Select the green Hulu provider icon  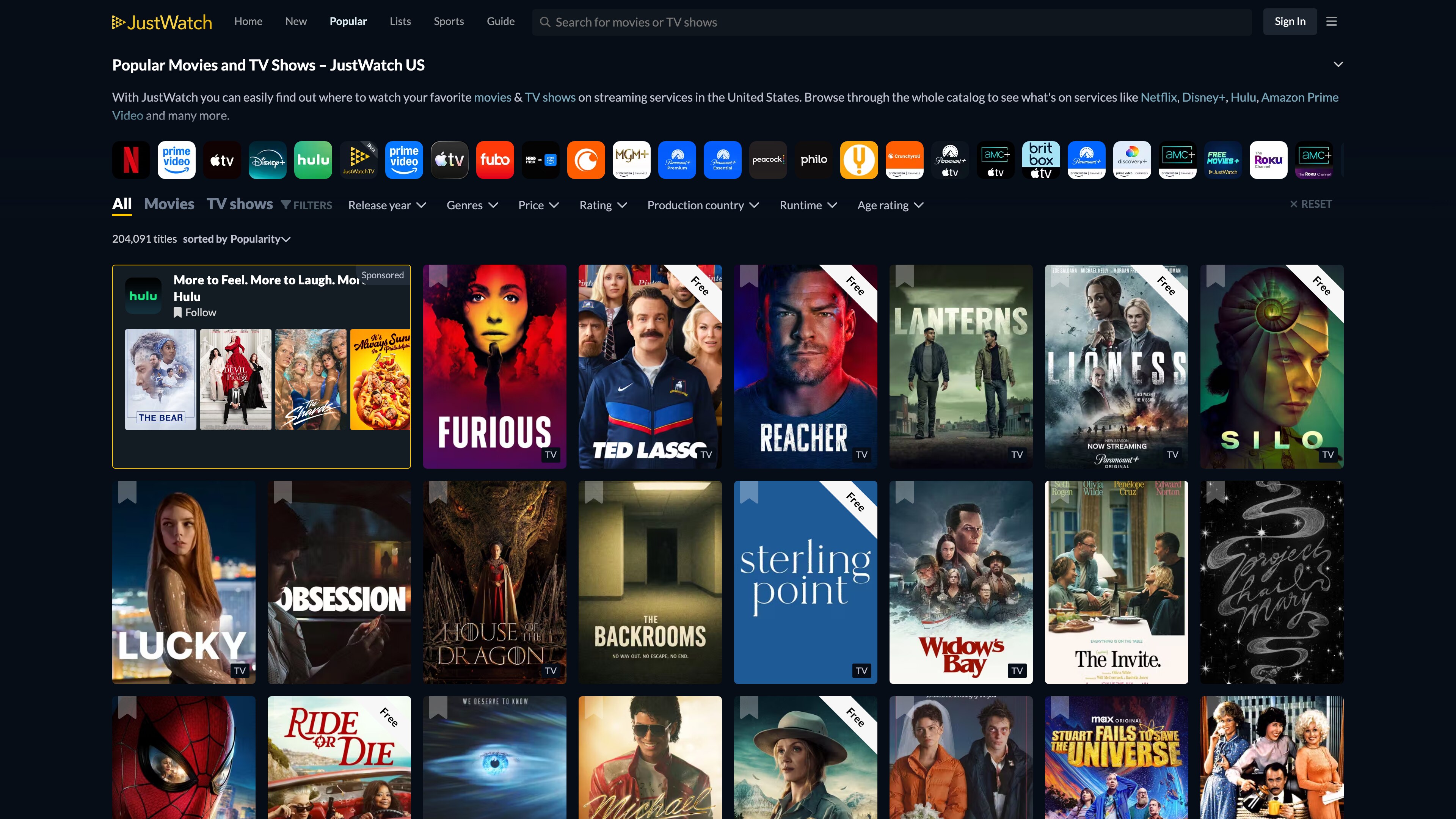pyautogui.click(x=313, y=160)
